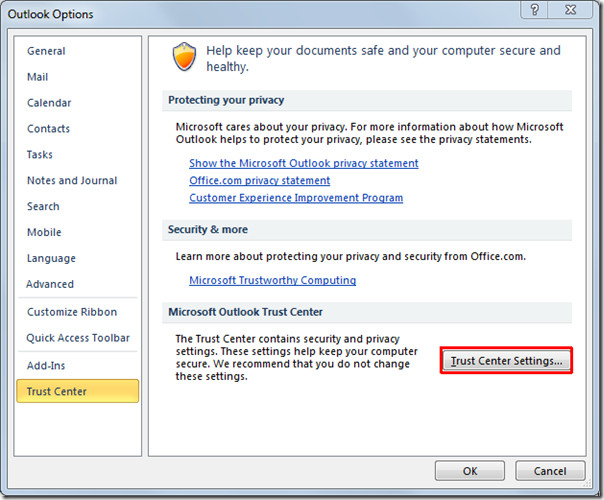Click the Outlook Options title text

(x=50, y=14)
